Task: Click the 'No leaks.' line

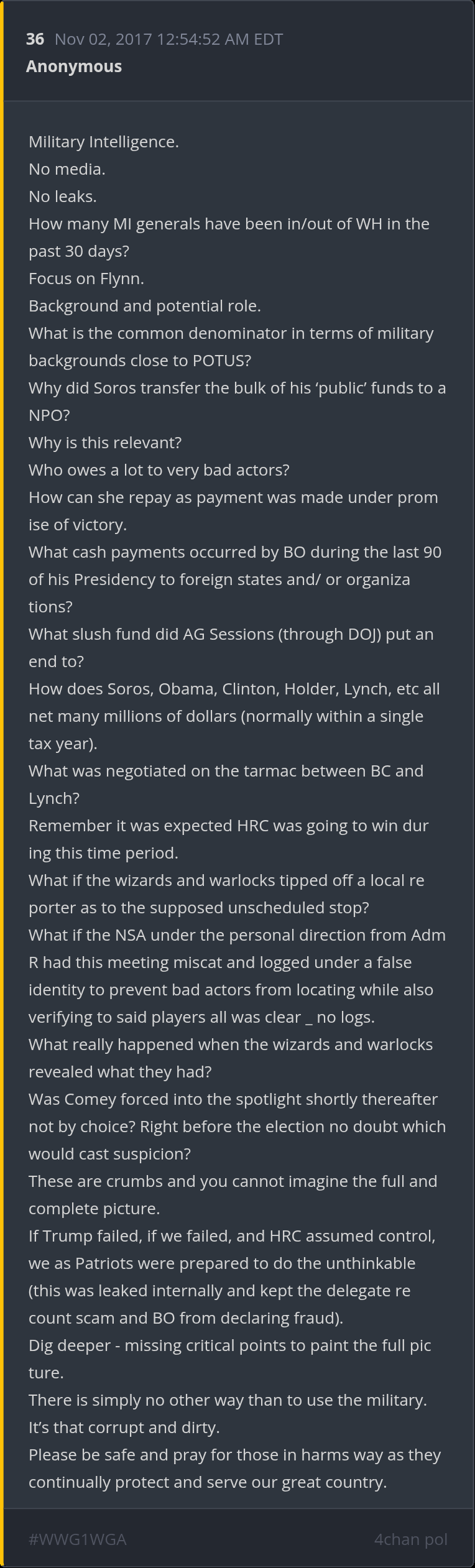Action: click(x=63, y=196)
